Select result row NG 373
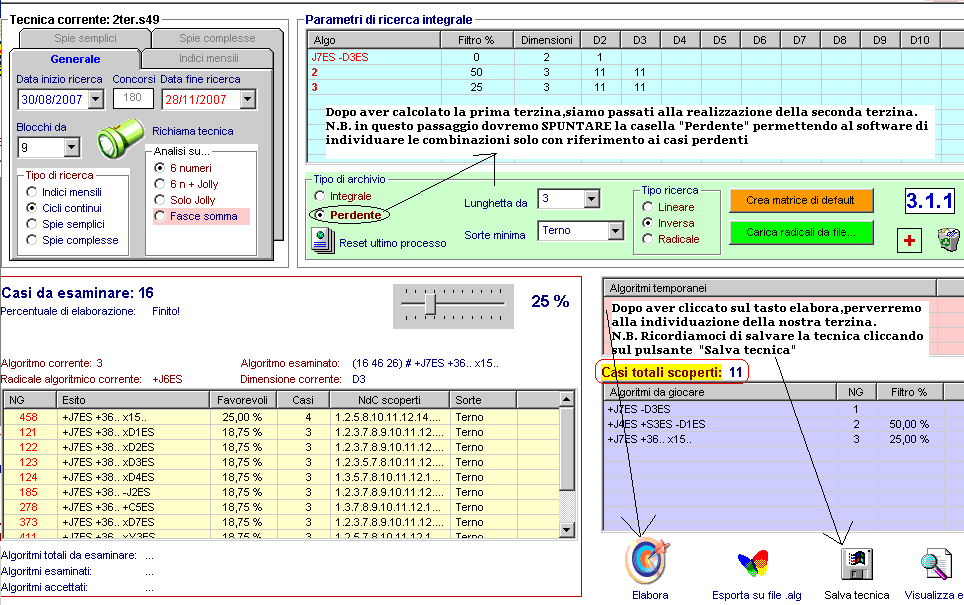 point(281,522)
